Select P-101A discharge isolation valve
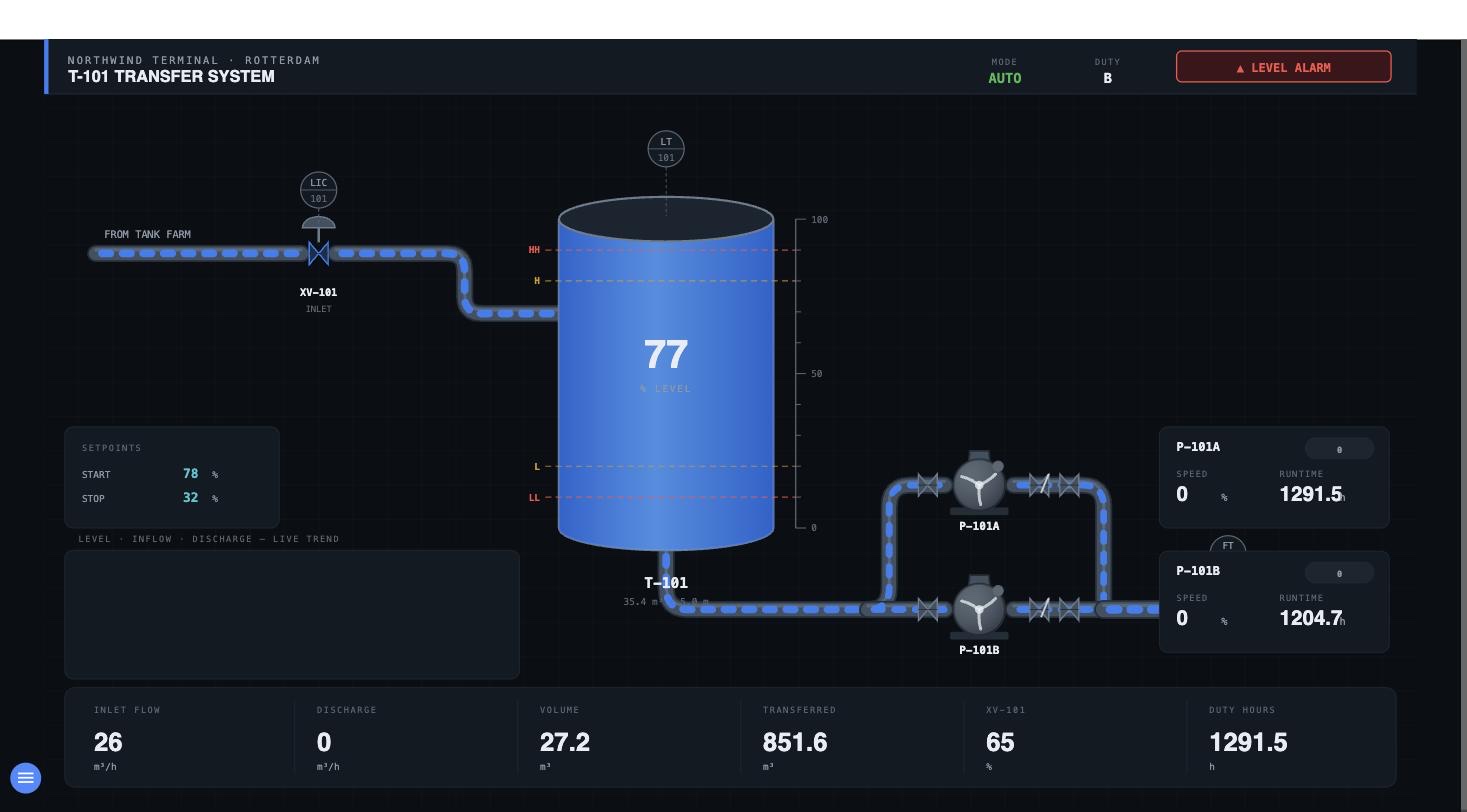This screenshot has height=812, width=1467. point(1069,485)
